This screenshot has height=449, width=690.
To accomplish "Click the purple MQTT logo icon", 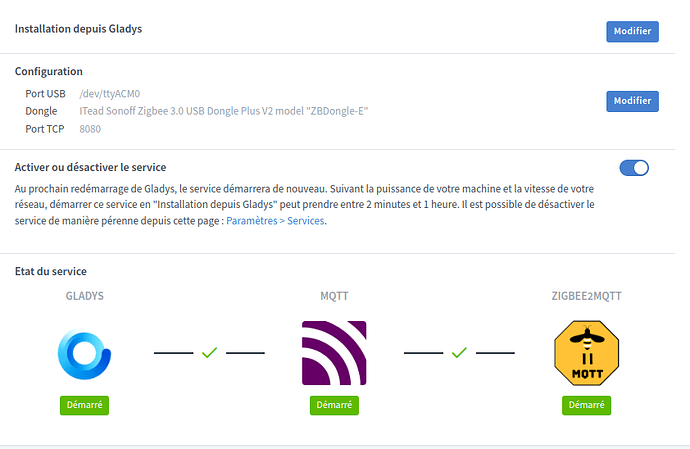I will click(334, 352).
